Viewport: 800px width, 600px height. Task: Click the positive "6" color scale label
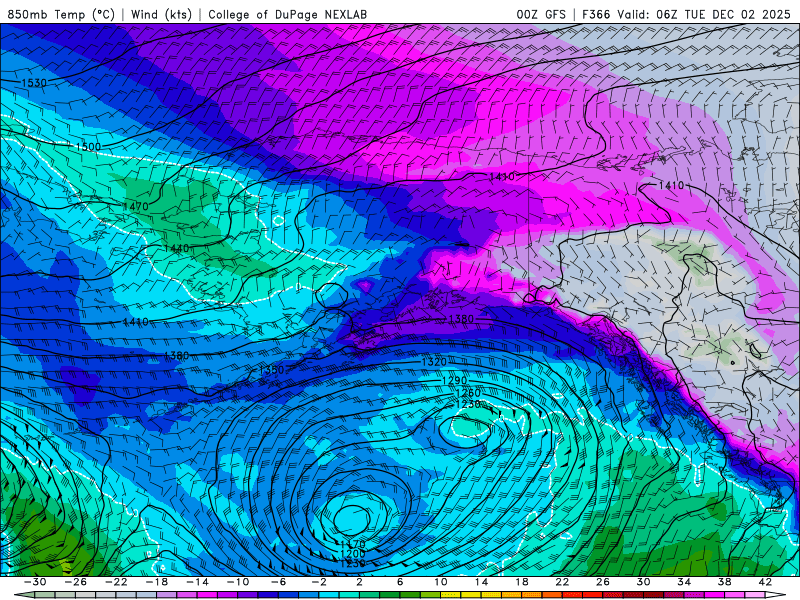pyautogui.click(x=400, y=582)
